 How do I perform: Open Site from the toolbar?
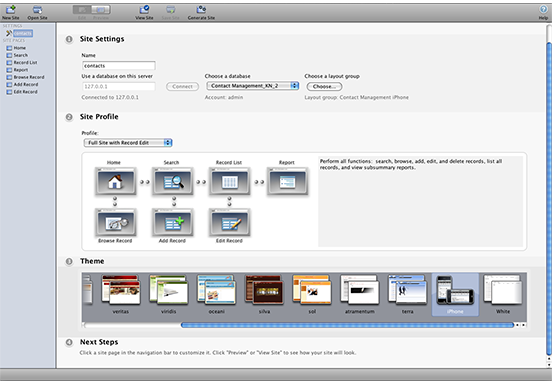pyautogui.click(x=37, y=12)
